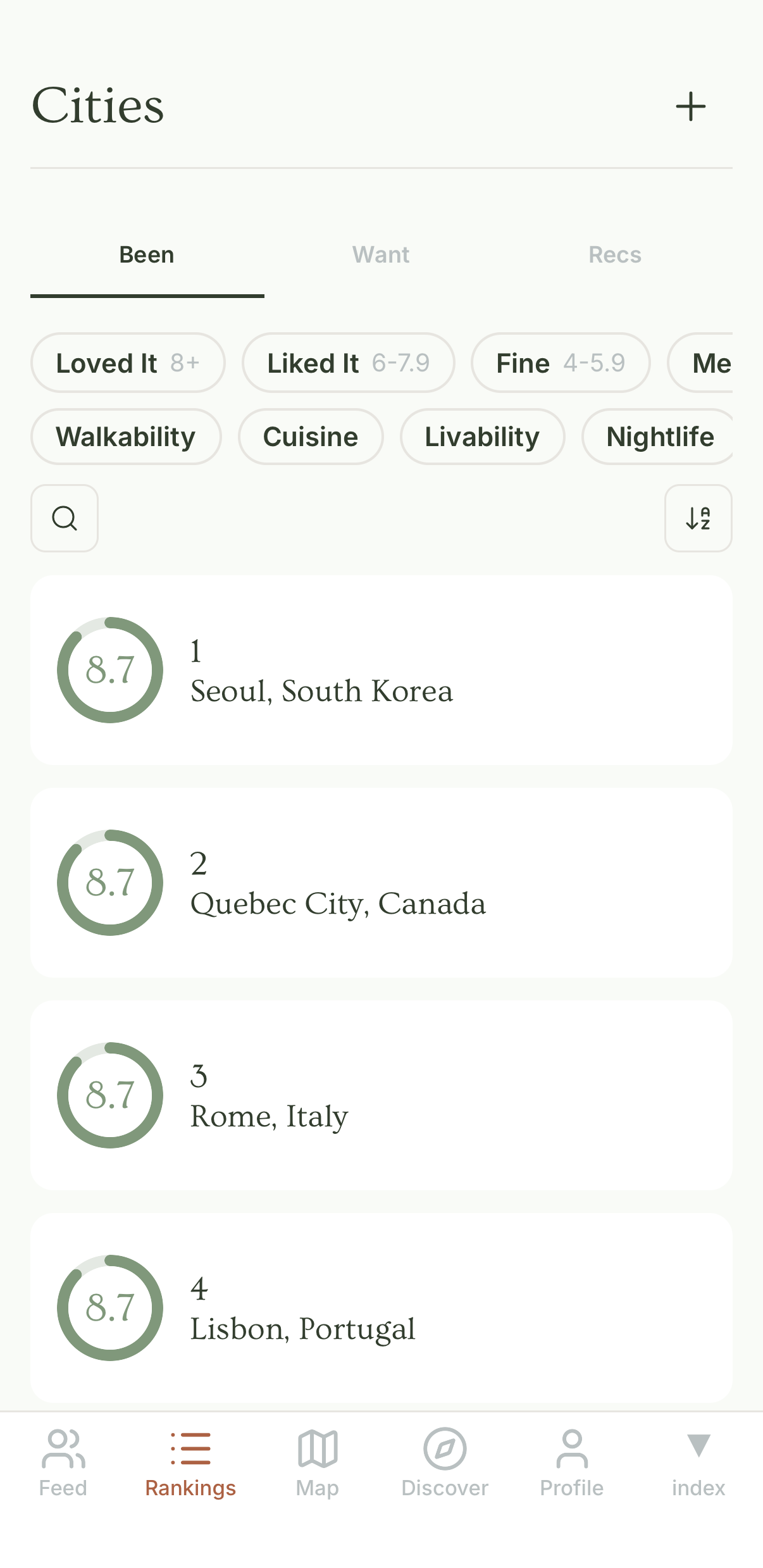Open the search magnifier icon

65,518
